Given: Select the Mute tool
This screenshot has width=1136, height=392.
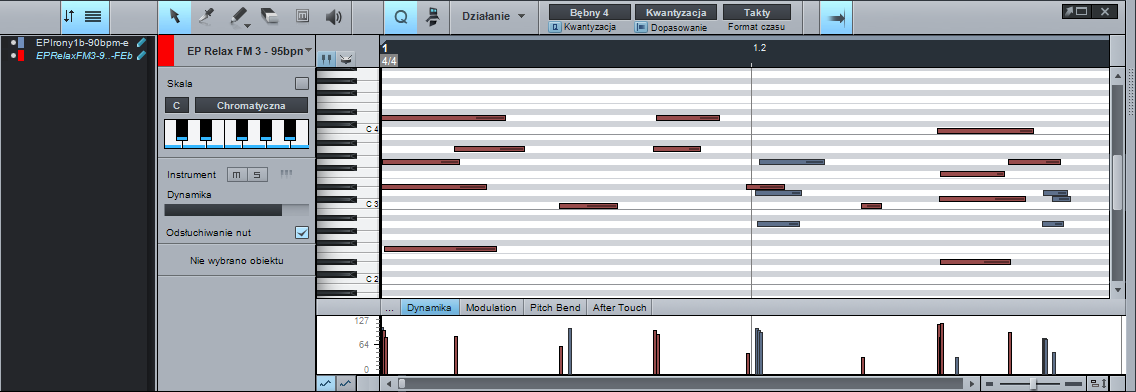Looking at the screenshot, I should (302, 17).
